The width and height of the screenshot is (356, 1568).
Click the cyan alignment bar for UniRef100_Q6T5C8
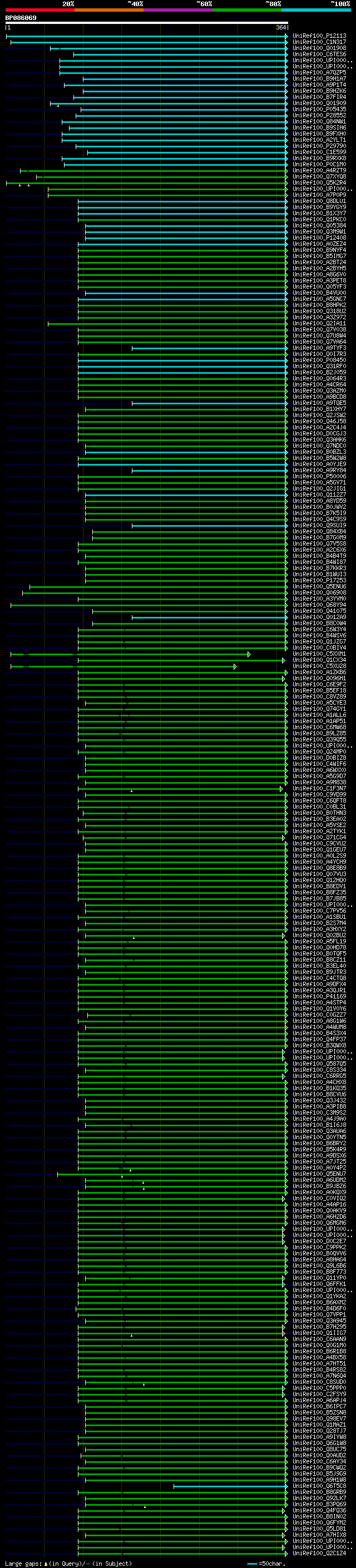(231, 1486)
